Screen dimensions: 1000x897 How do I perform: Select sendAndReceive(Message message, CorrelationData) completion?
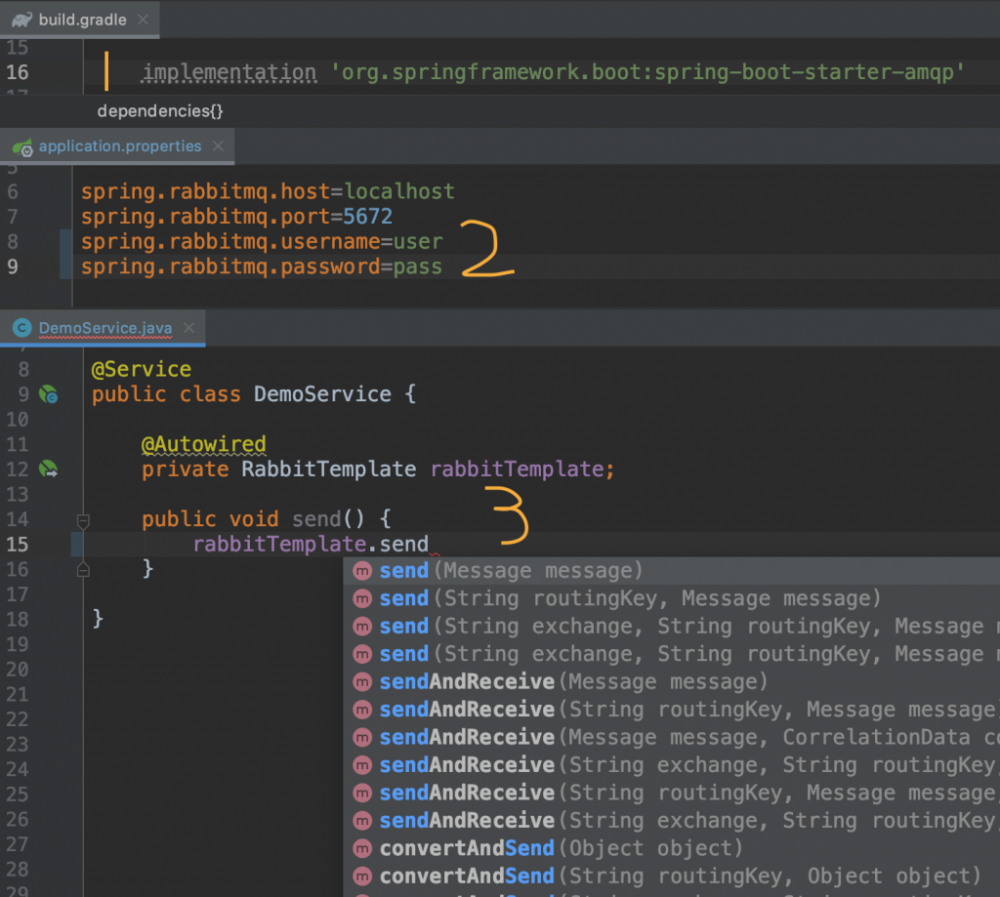point(672,737)
